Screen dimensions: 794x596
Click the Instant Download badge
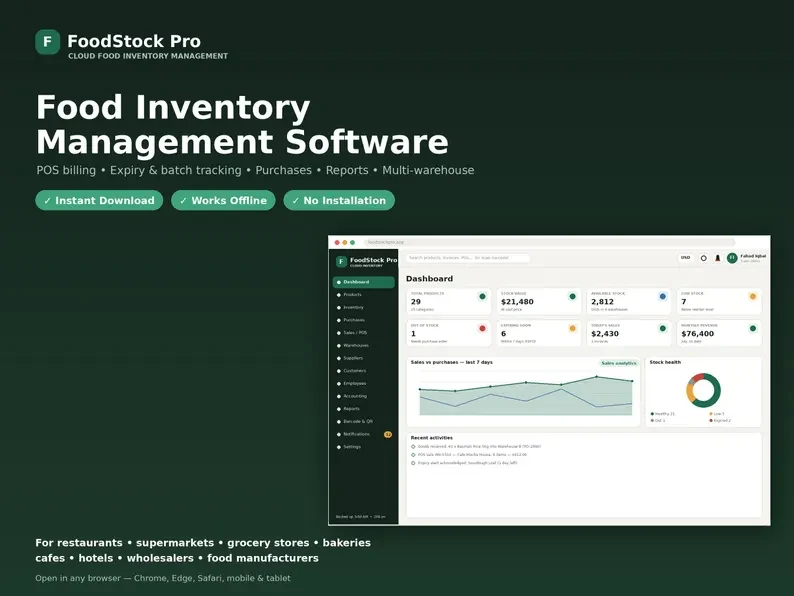[x=99, y=201]
